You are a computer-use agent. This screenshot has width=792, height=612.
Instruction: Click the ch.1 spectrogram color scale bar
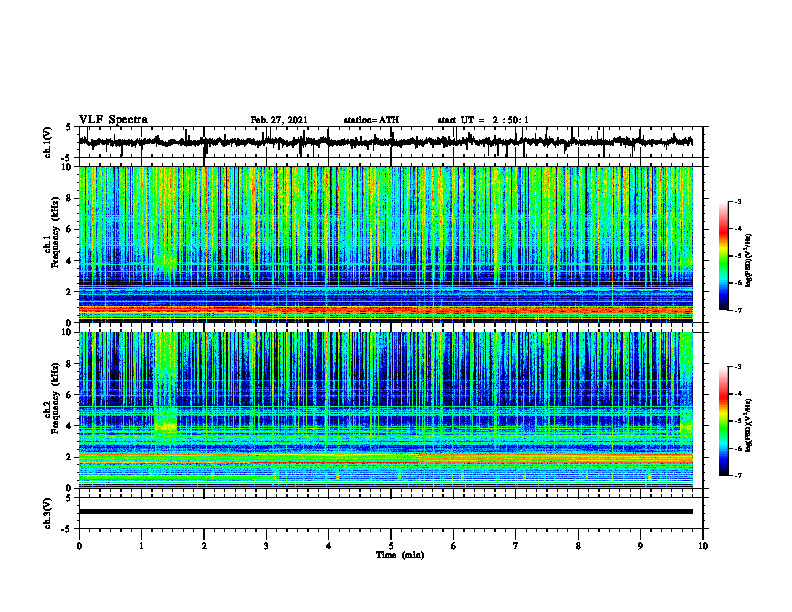(723, 256)
